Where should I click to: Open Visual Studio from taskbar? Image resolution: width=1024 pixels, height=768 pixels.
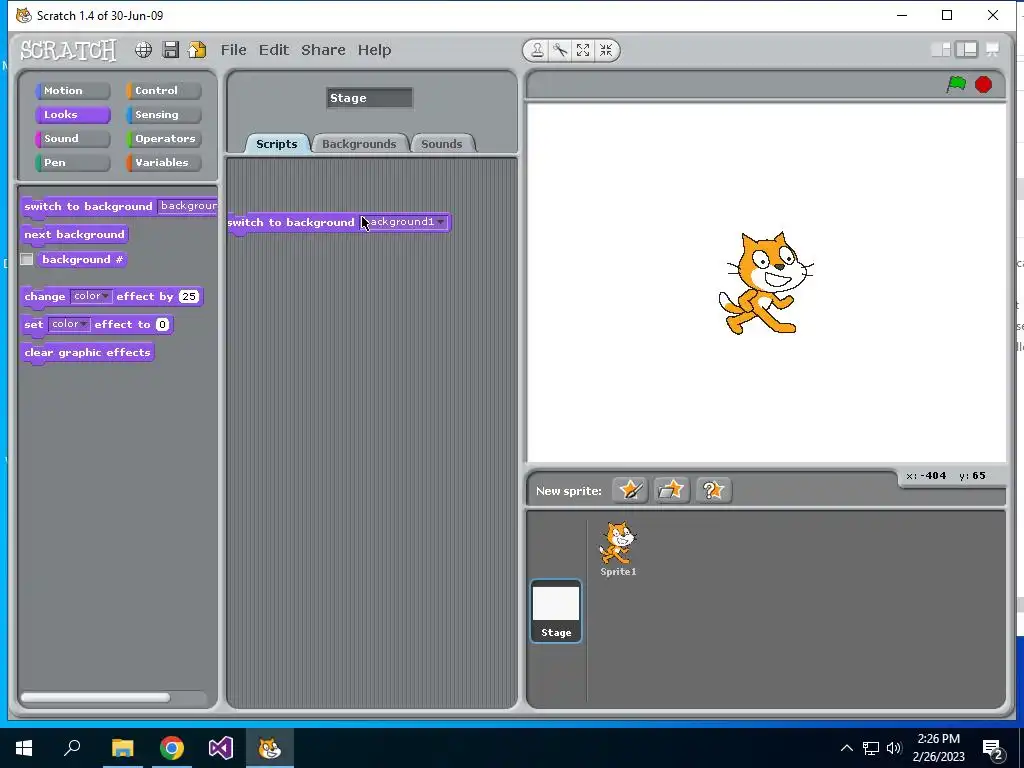pos(221,748)
